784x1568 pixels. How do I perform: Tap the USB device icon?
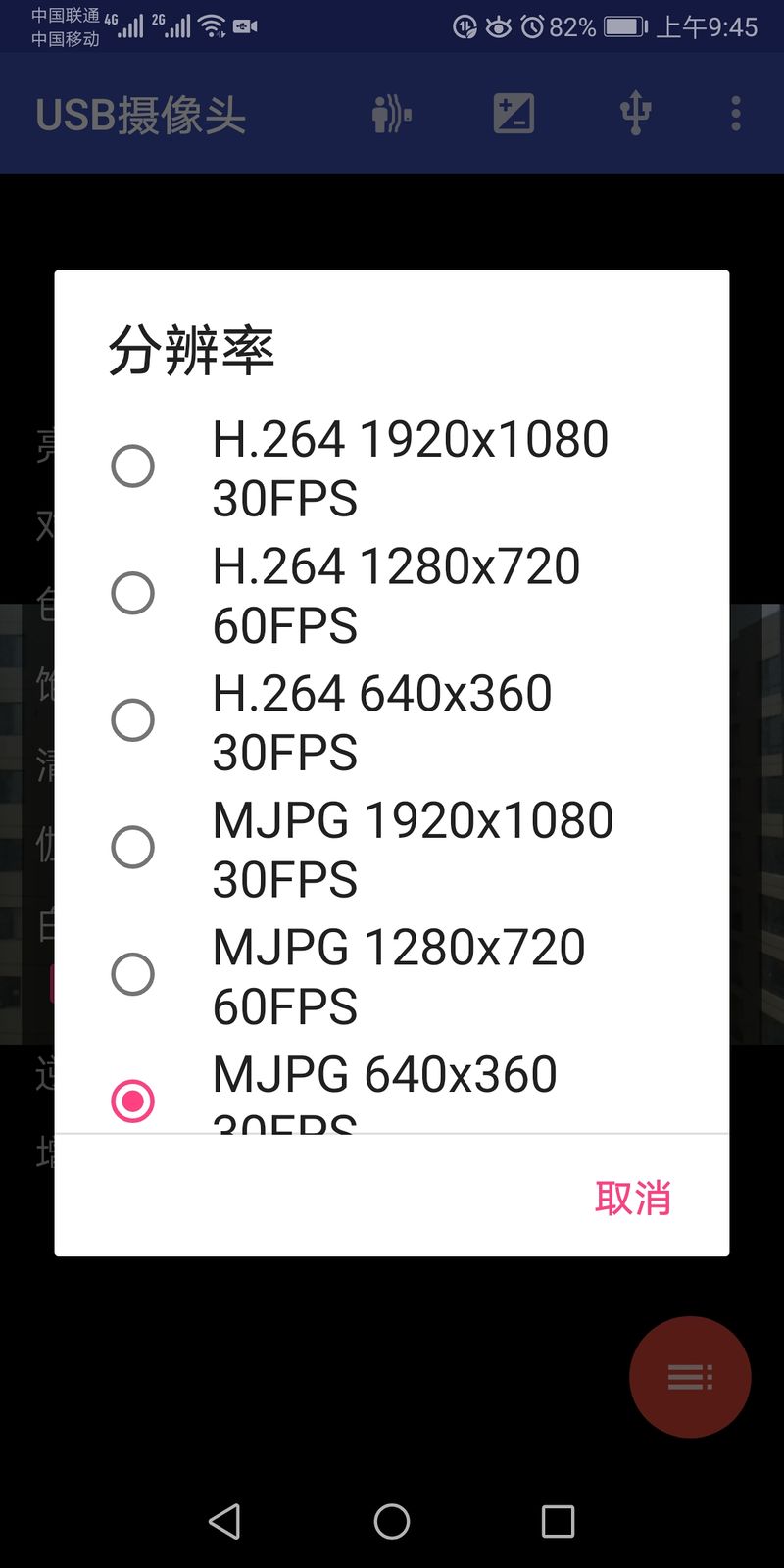pos(635,114)
